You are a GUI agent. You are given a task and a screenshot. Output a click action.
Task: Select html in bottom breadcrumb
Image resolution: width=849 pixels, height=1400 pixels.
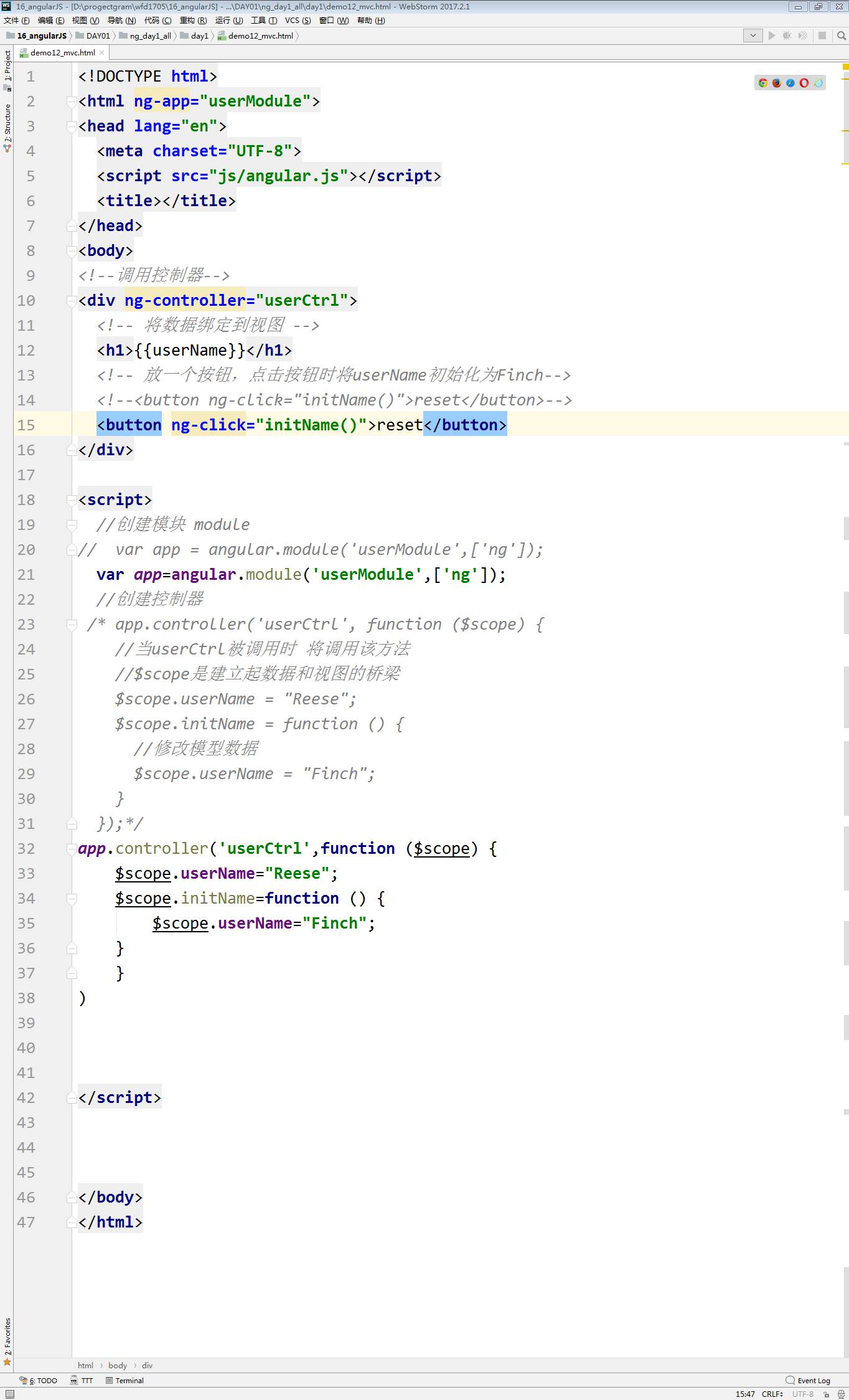(85, 1365)
